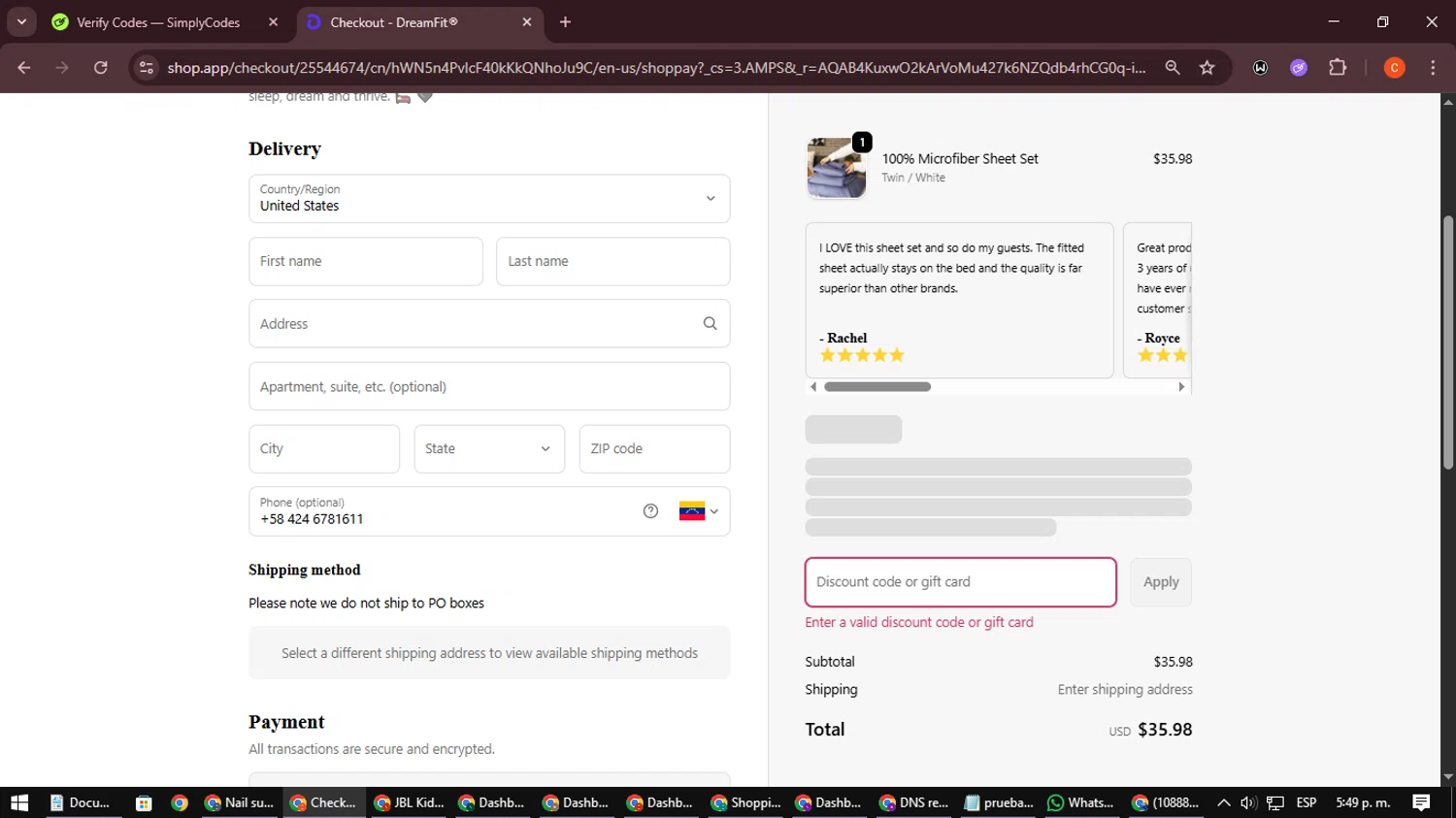Click the address search magnifier icon
1456x818 pixels.
710,323
